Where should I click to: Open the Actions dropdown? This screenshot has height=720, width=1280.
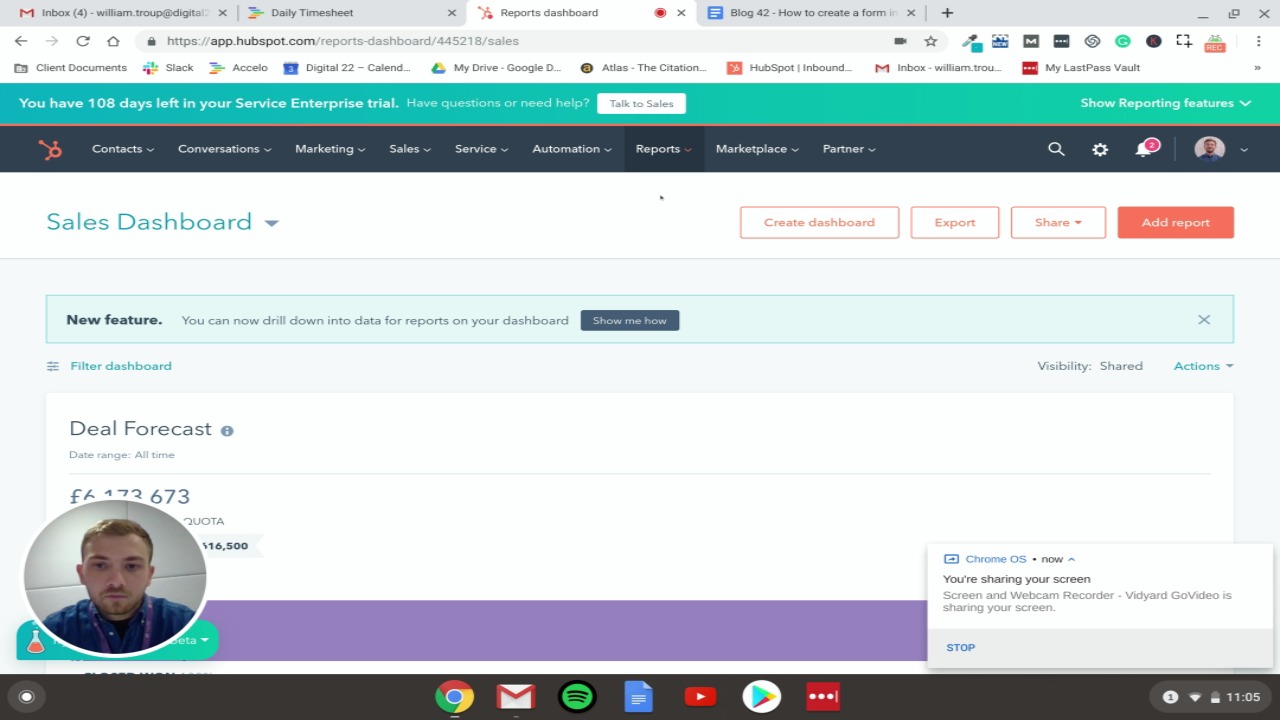tap(1202, 366)
